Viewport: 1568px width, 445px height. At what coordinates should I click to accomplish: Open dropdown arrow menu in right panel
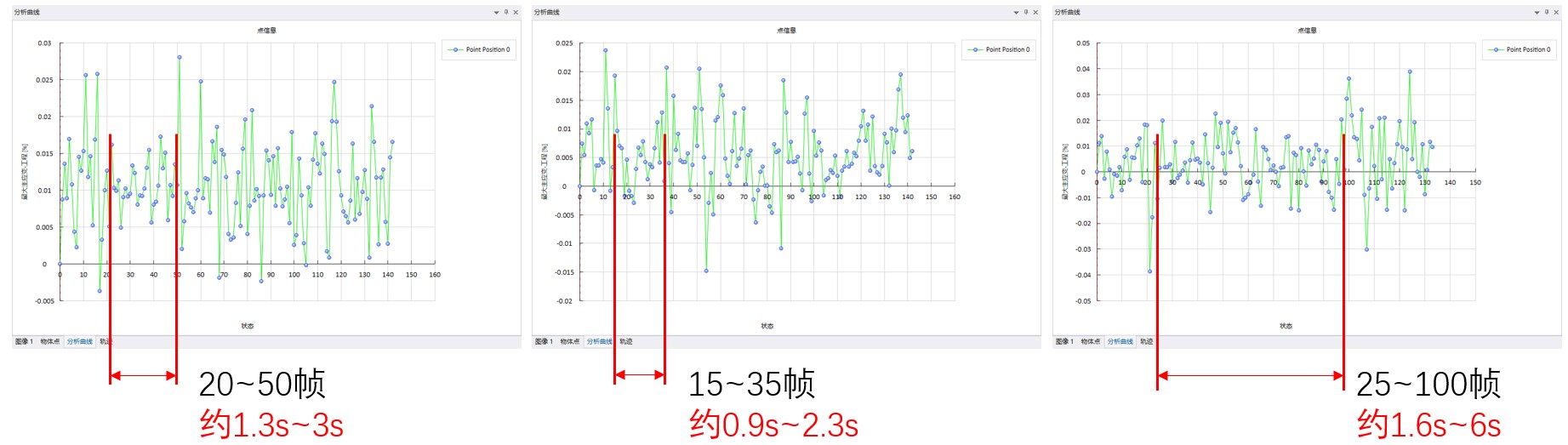coord(1537,13)
